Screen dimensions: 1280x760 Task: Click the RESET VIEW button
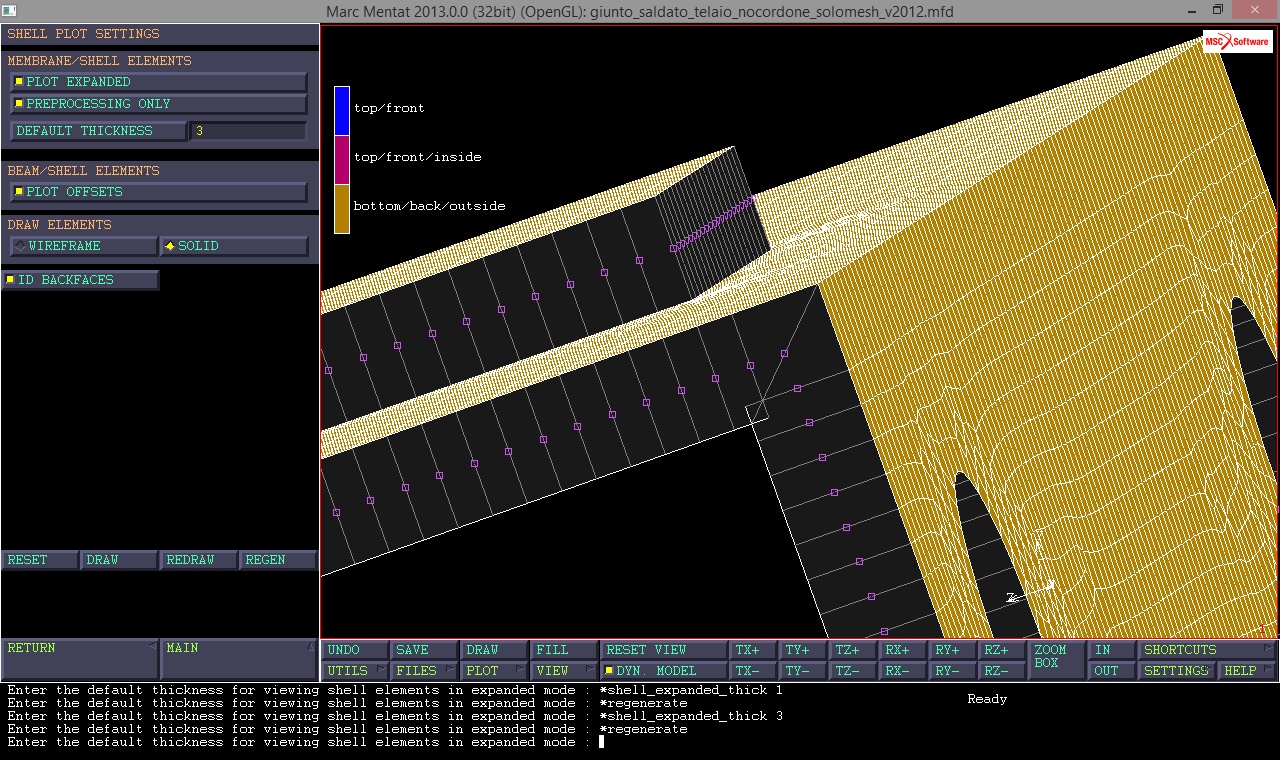pos(663,650)
